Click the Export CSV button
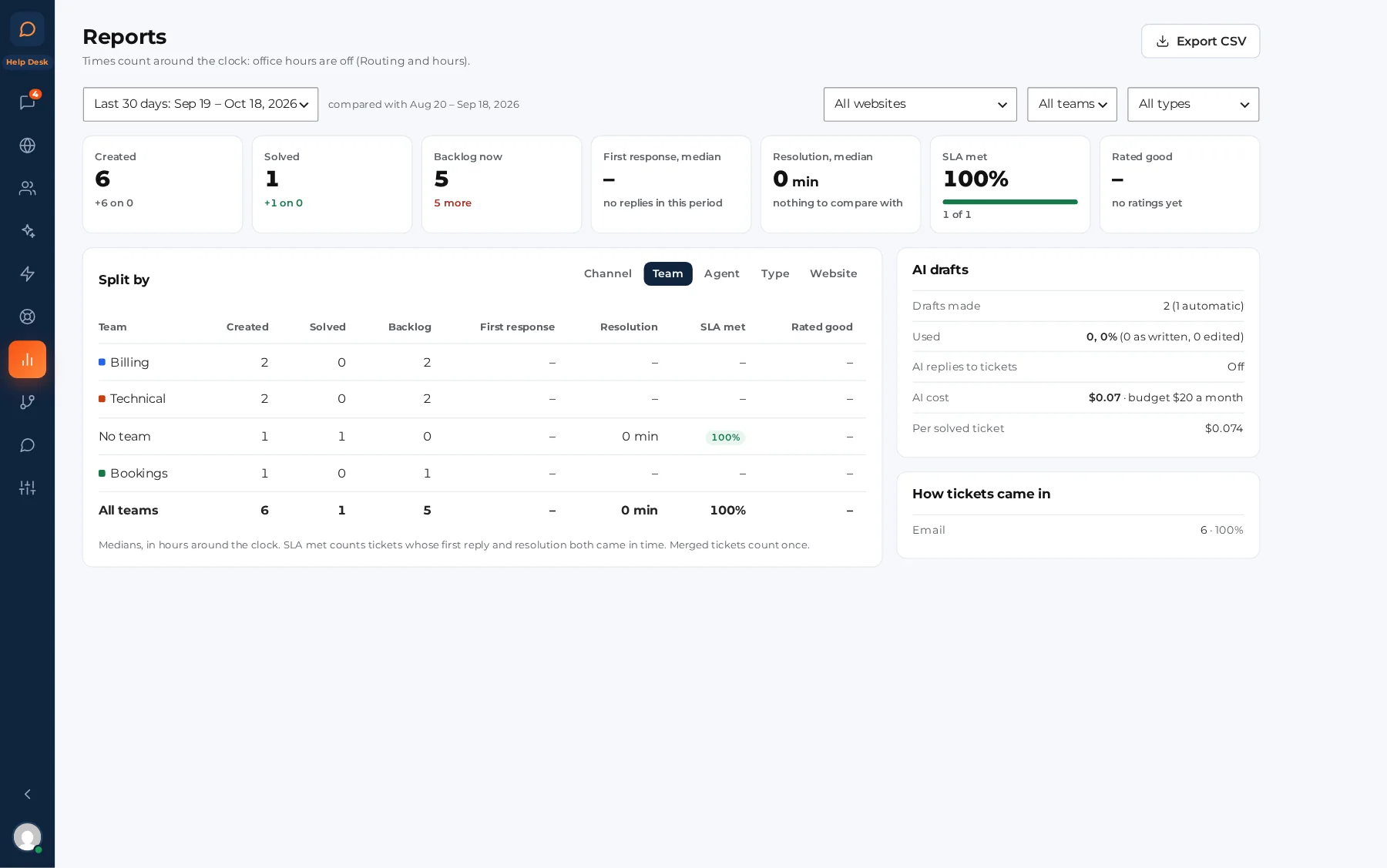Image resolution: width=1387 pixels, height=868 pixels. pyautogui.click(x=1201, y=41)
